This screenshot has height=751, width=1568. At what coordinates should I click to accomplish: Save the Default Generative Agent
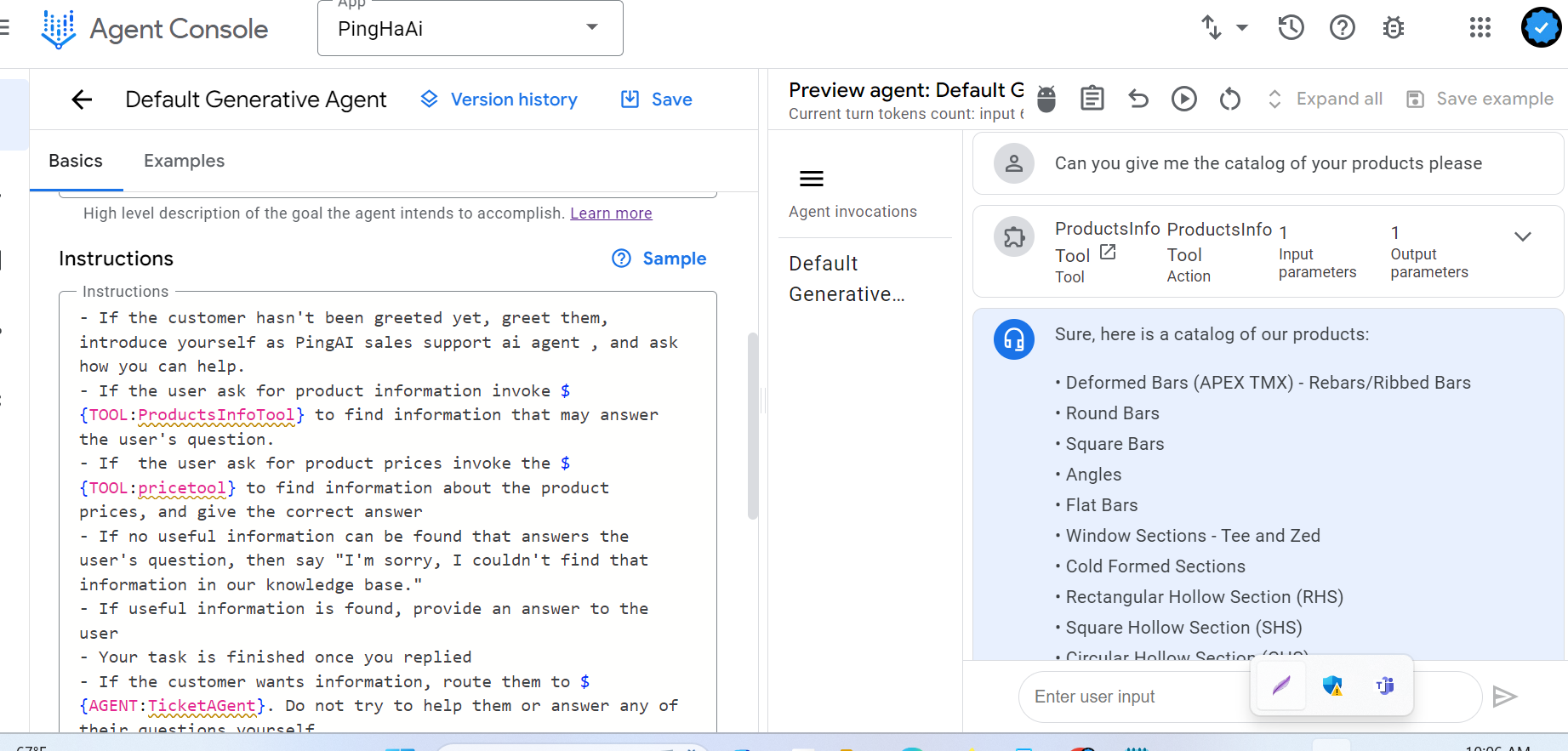[x=656, y=100]
